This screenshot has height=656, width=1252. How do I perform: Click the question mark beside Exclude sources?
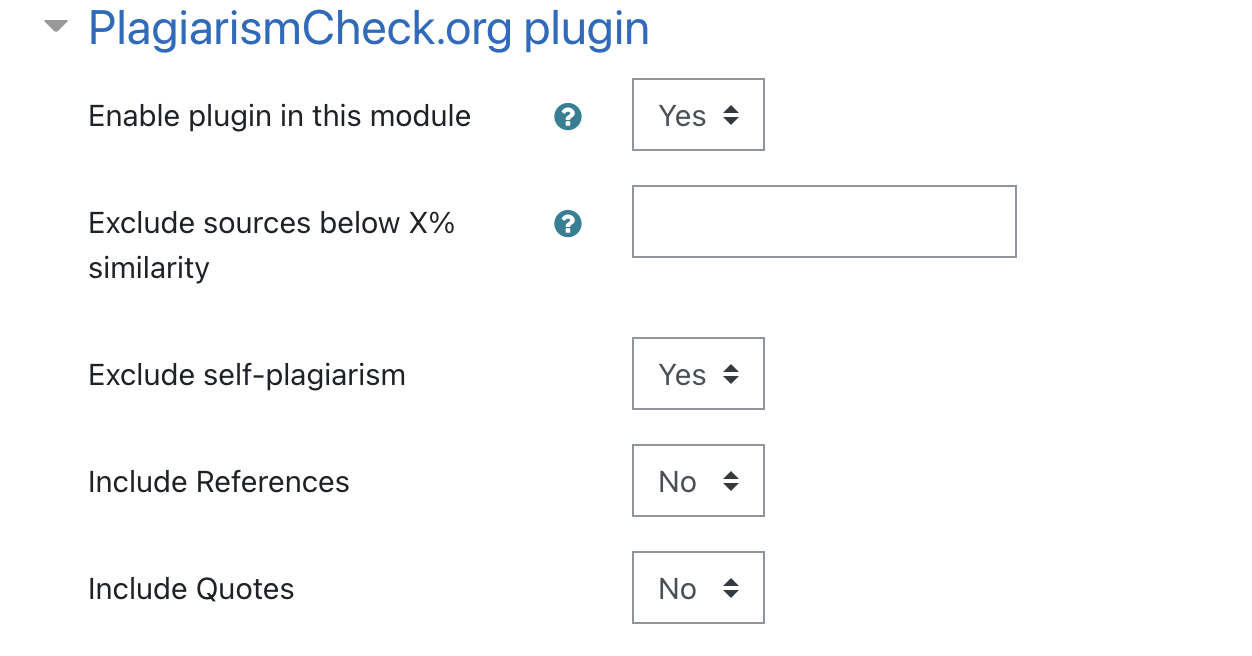pyautogui.click(x=567, y=224)
